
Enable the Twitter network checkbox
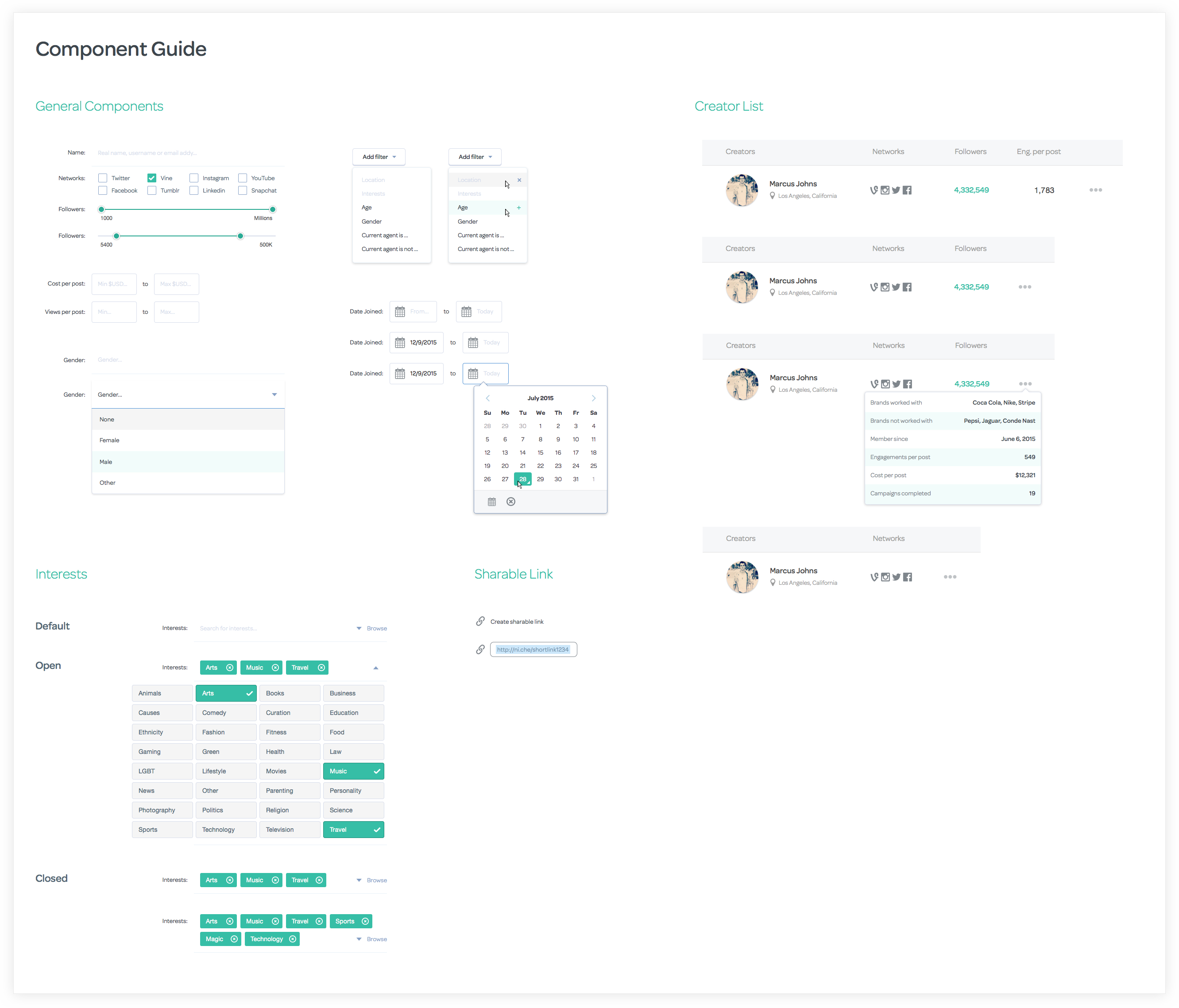point(103,178)
